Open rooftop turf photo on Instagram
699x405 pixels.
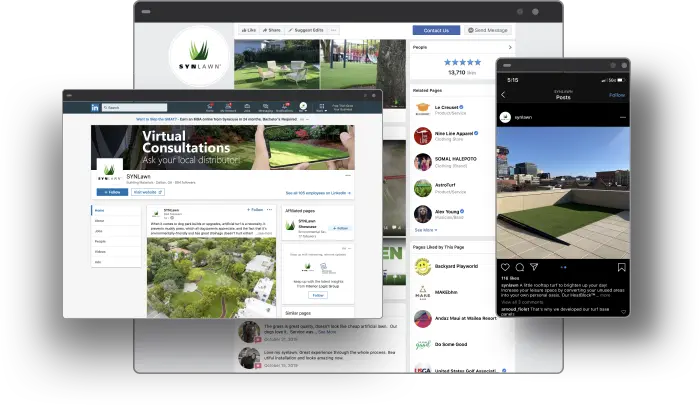pos(563,193)
